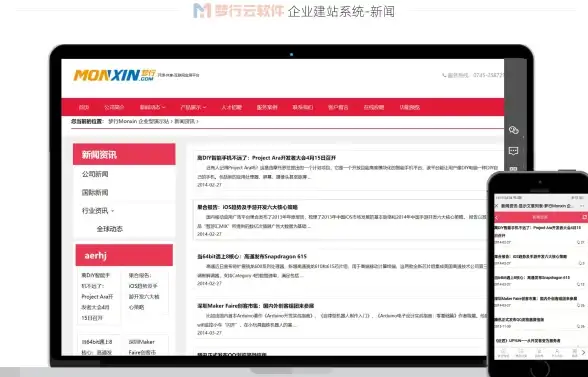Tap the back arrow in phone red header
The width and height of the screenshot is (588, 377).
(x=496, y=217)
